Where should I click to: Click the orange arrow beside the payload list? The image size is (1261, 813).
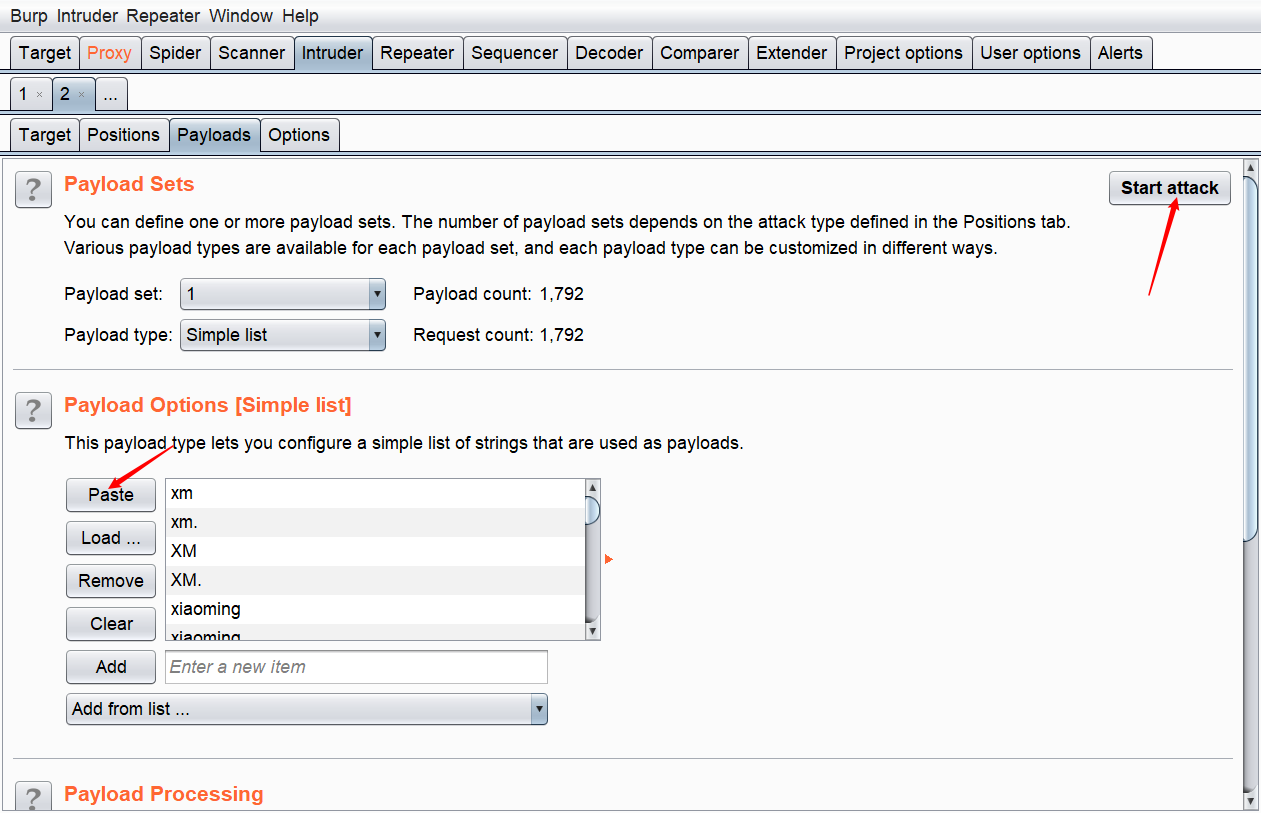pos(608,559)
